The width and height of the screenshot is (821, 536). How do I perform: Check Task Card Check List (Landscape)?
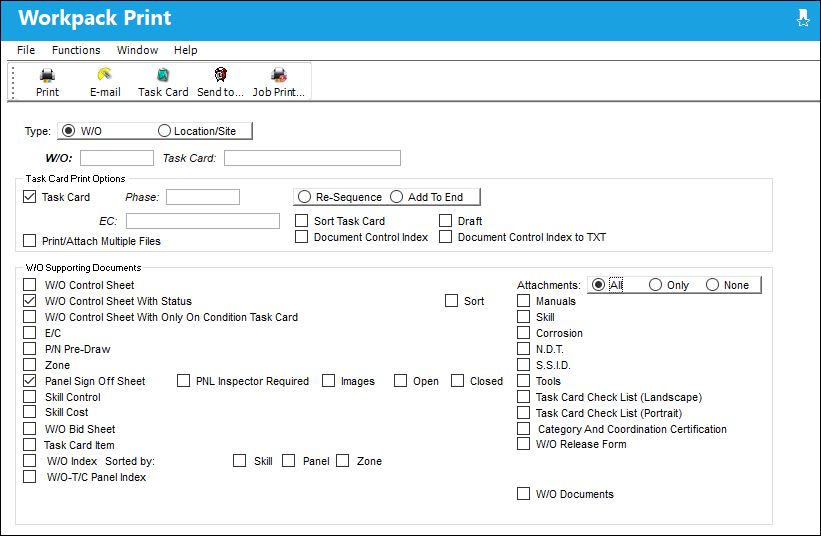(524, 397)
